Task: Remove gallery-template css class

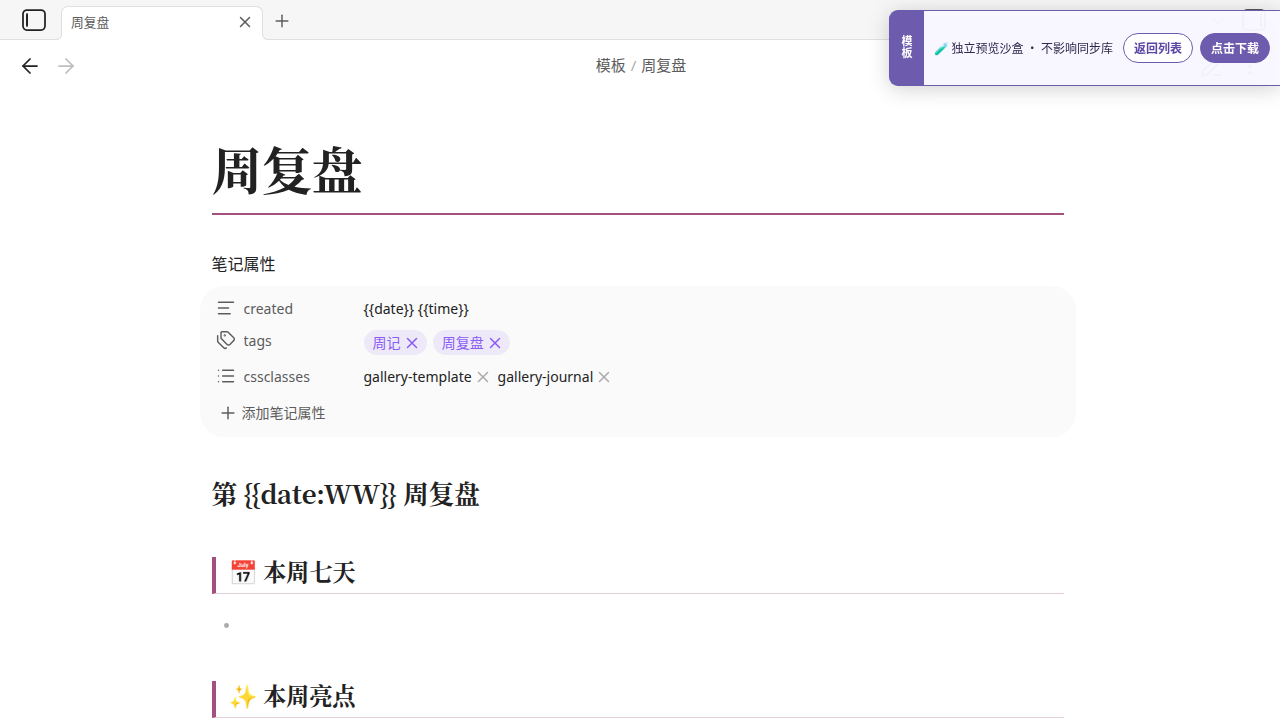Action: click(483, 377)
